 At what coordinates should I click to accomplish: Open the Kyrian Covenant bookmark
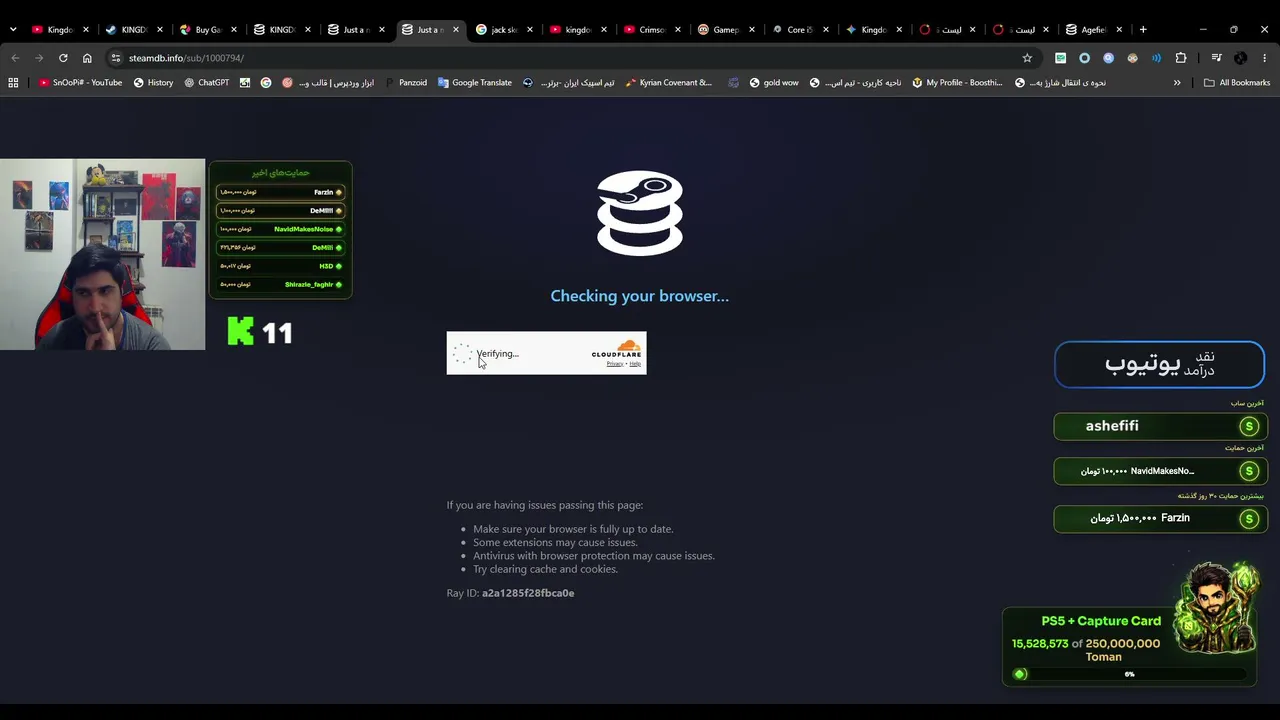pyautogui.click(x=669, y=83)
